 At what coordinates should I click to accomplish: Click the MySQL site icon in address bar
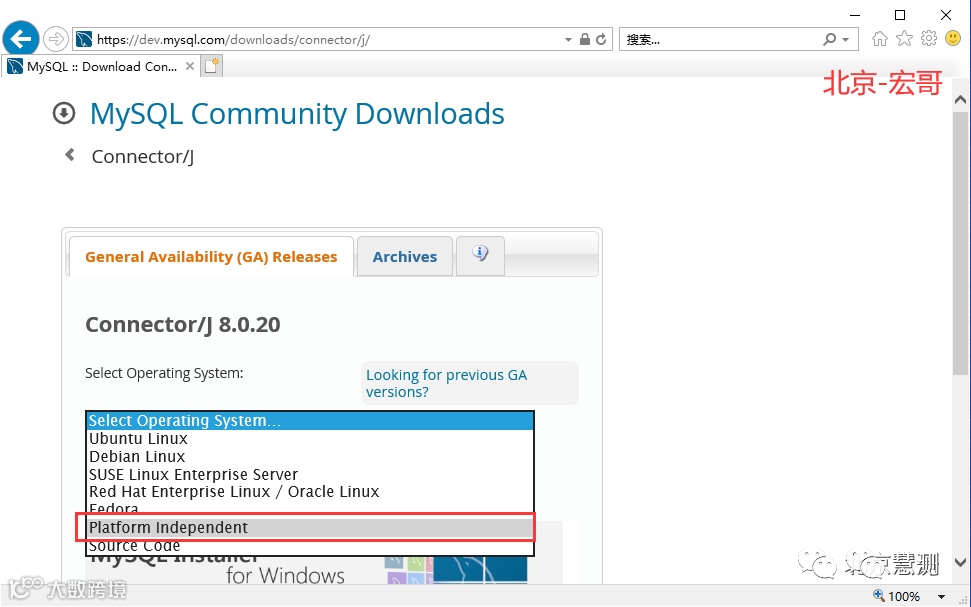pyautogui.click(x=84, y=40)
